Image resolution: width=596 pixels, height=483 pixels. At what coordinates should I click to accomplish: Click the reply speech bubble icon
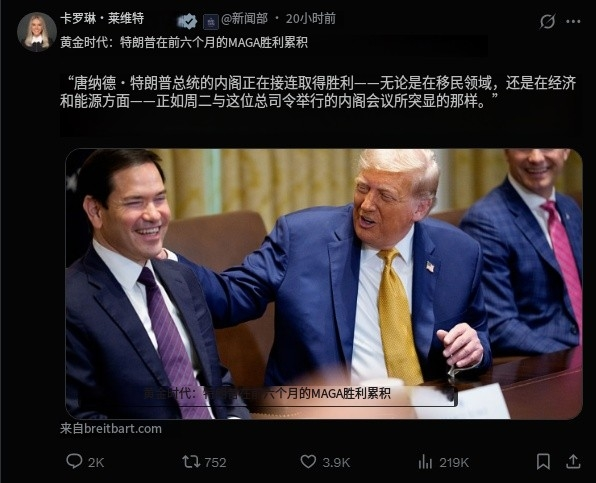74,461
